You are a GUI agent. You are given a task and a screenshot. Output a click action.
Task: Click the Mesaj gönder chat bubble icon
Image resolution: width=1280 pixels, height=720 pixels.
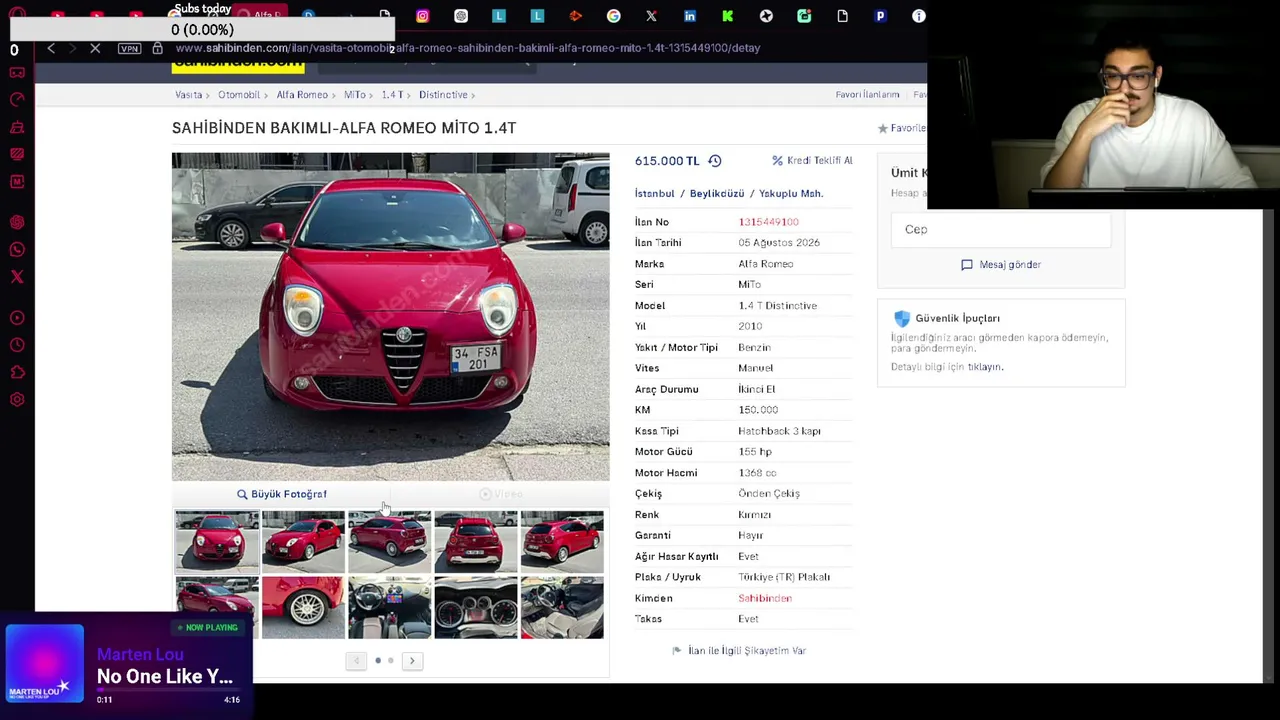tap(967, 265)
